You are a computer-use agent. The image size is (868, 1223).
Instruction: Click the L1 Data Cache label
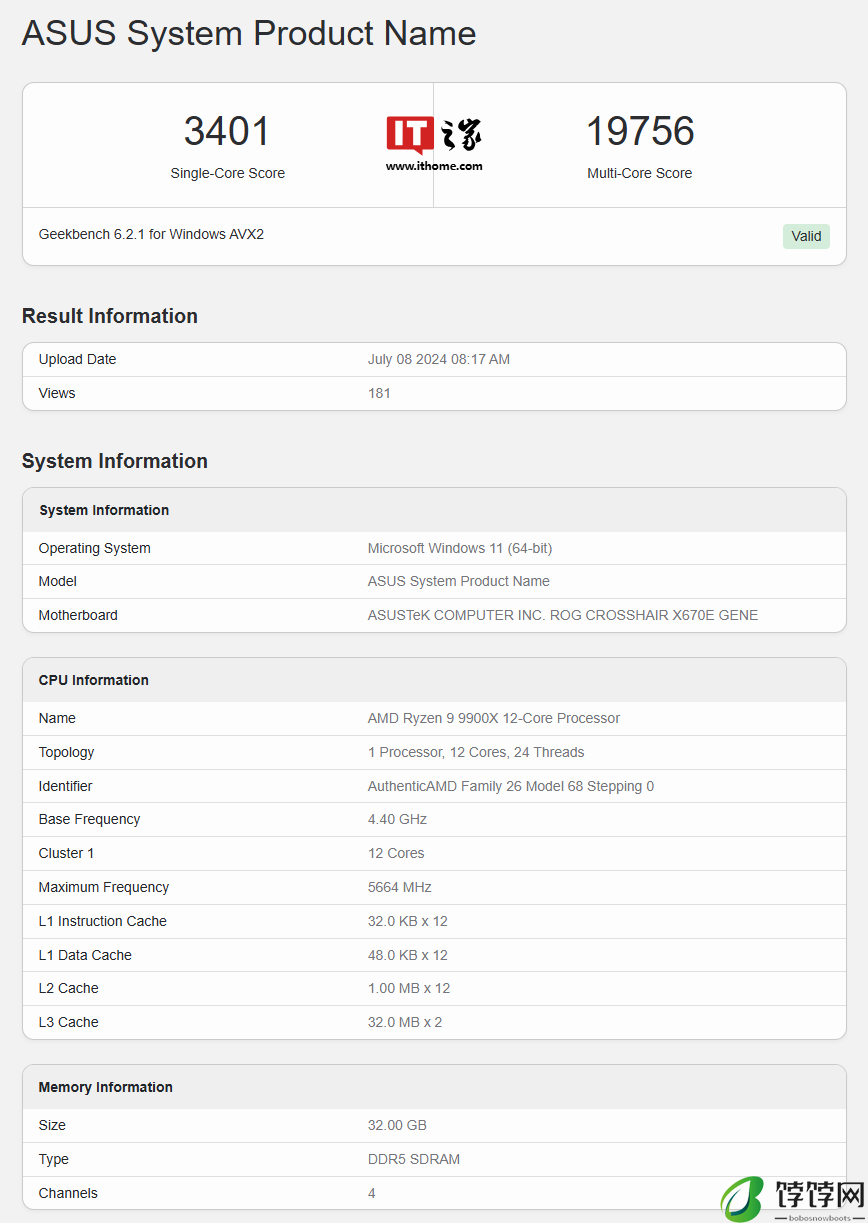click(85, 955)
